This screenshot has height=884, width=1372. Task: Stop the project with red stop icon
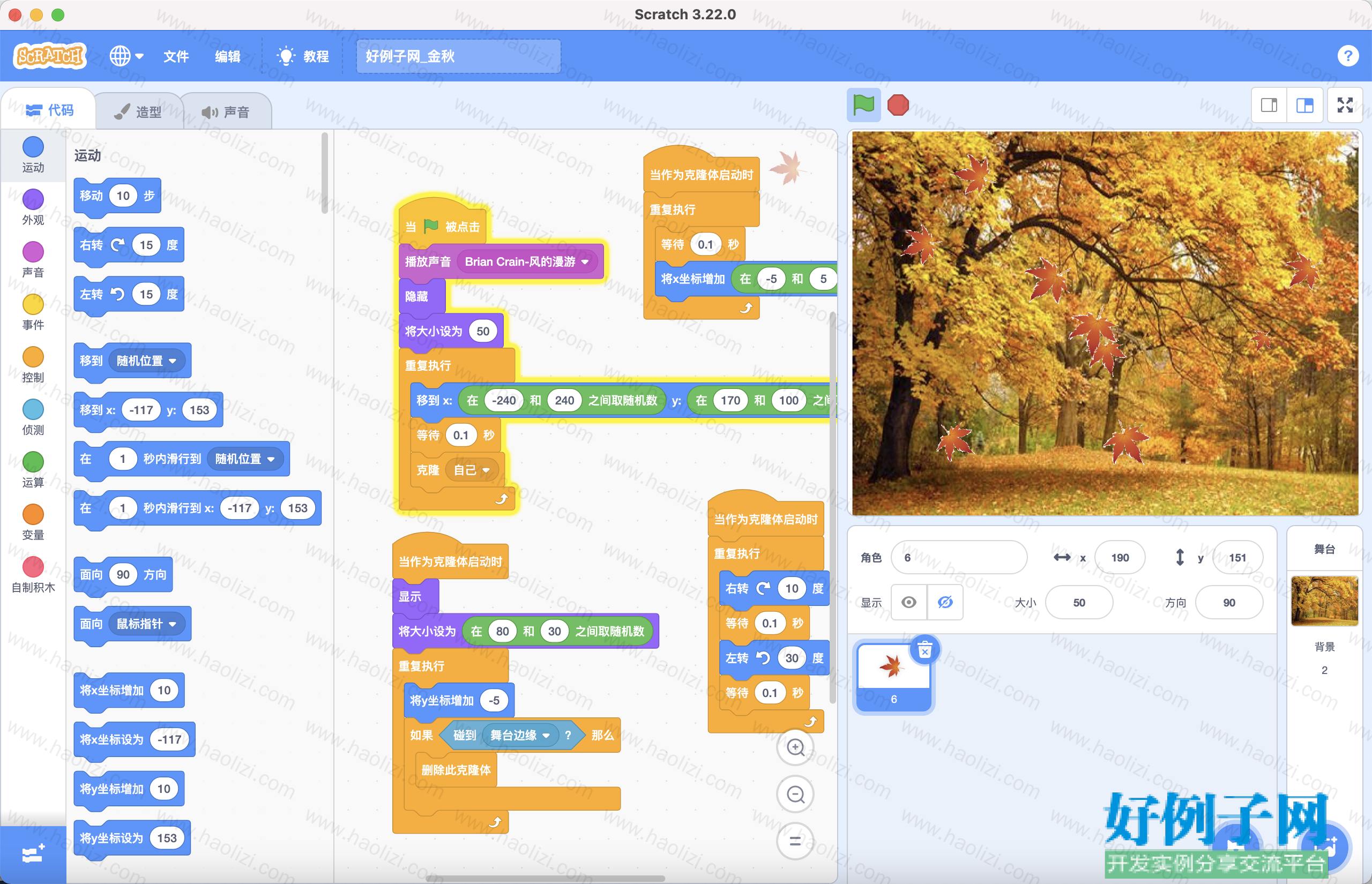(x=898, y=105)
